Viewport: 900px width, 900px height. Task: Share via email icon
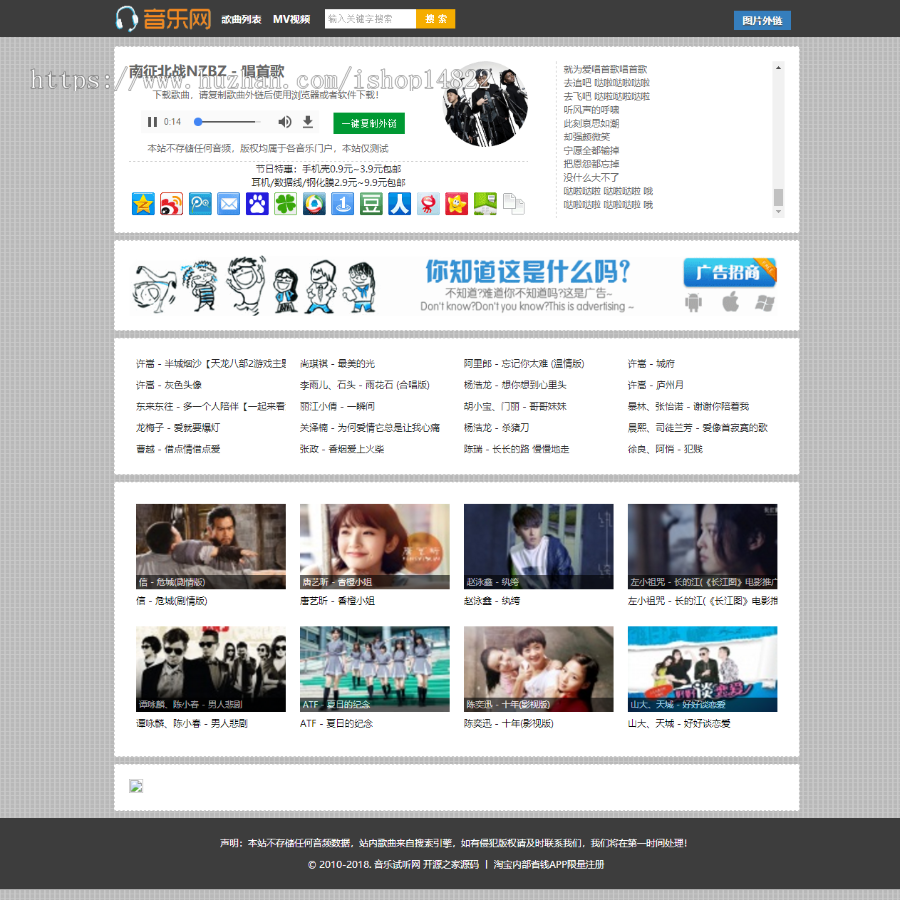[229, 204]
